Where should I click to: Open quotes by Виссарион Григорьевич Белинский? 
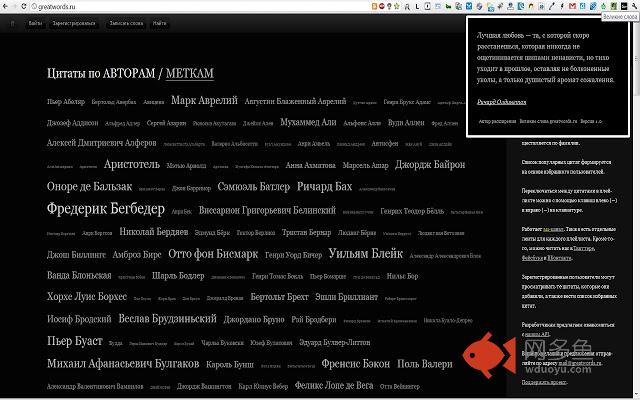tap(267, 210)
